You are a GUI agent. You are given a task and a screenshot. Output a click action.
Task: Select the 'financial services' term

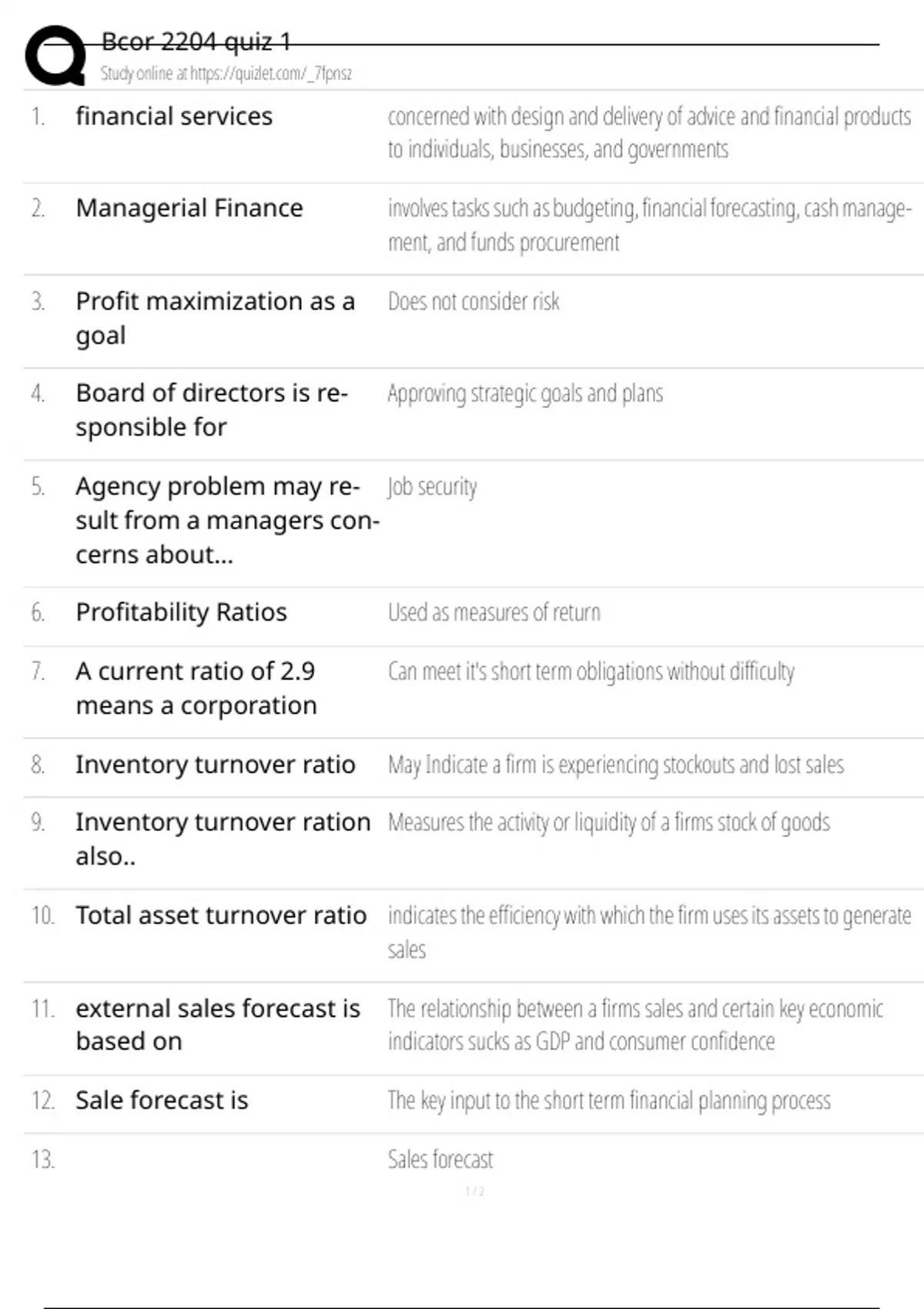tap(174, 116)
